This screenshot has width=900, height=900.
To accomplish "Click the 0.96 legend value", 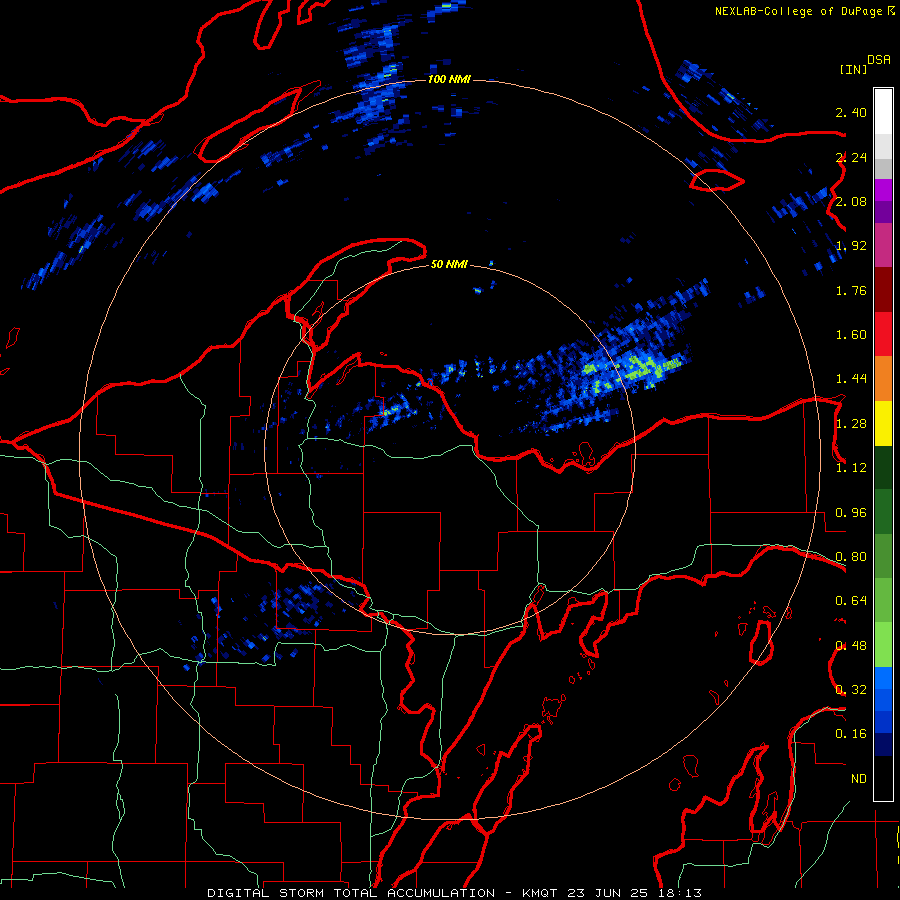I will pyautogui.click(x=851, y=513).
